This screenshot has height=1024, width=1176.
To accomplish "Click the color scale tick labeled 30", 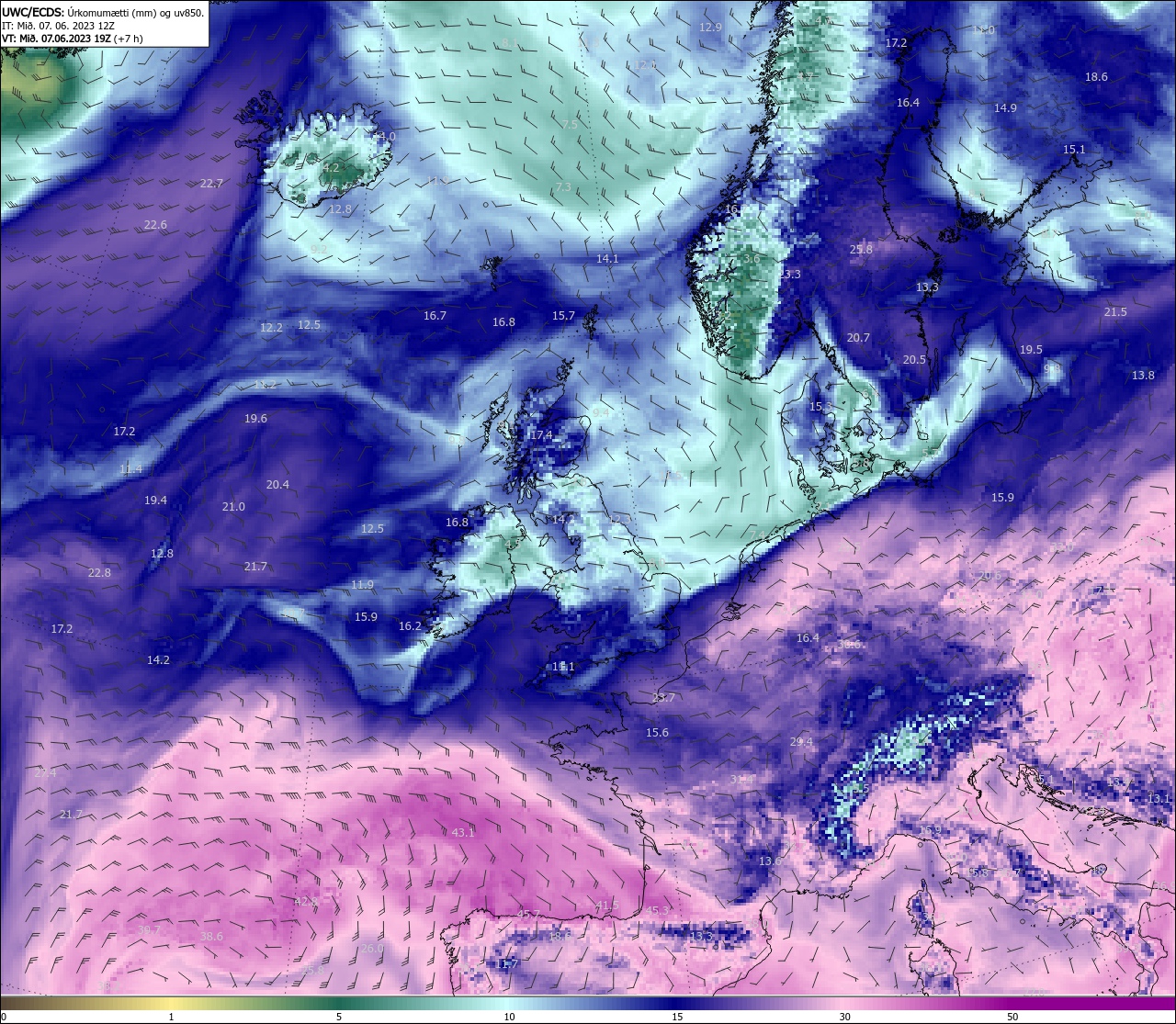I will 844,1017.
